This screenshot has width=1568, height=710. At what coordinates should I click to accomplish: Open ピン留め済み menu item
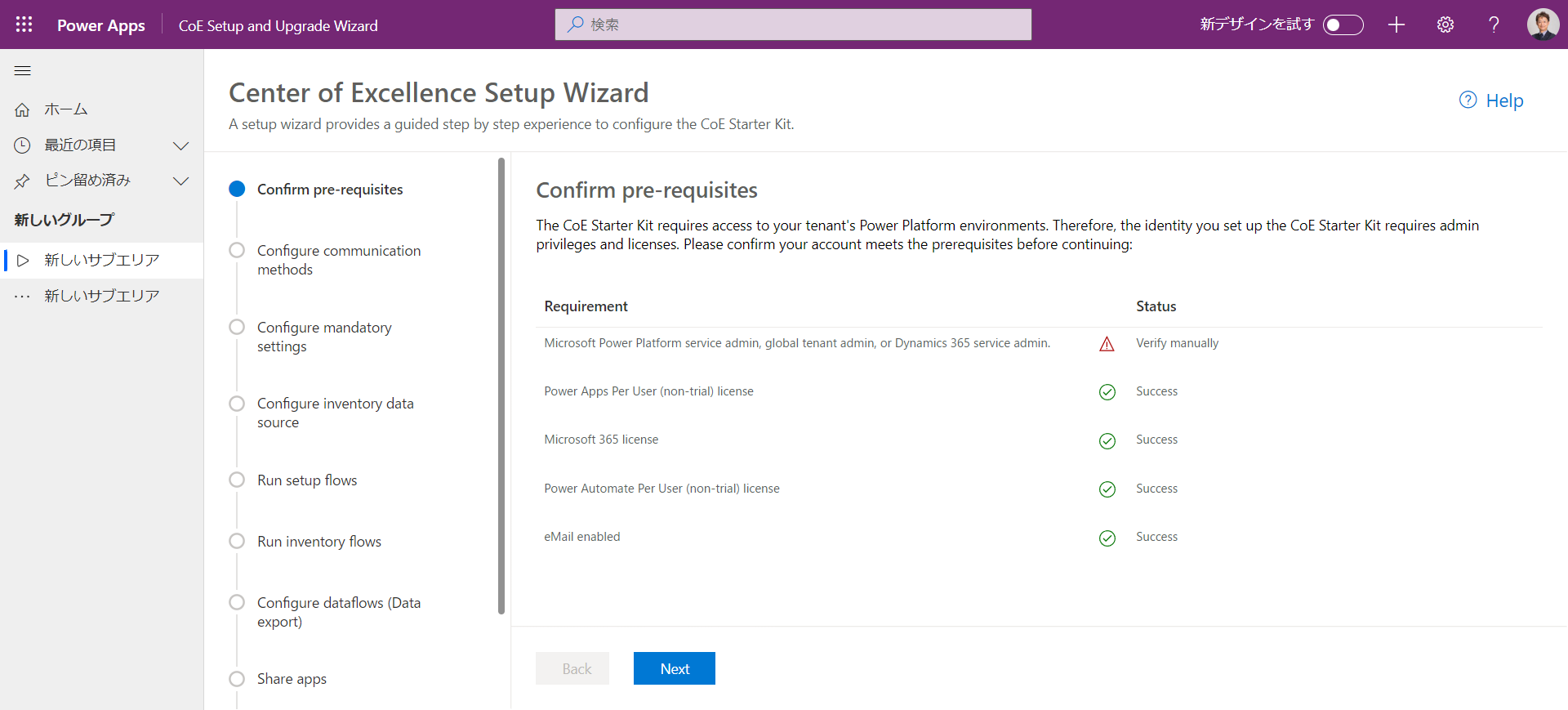click(x=101, y=181)
